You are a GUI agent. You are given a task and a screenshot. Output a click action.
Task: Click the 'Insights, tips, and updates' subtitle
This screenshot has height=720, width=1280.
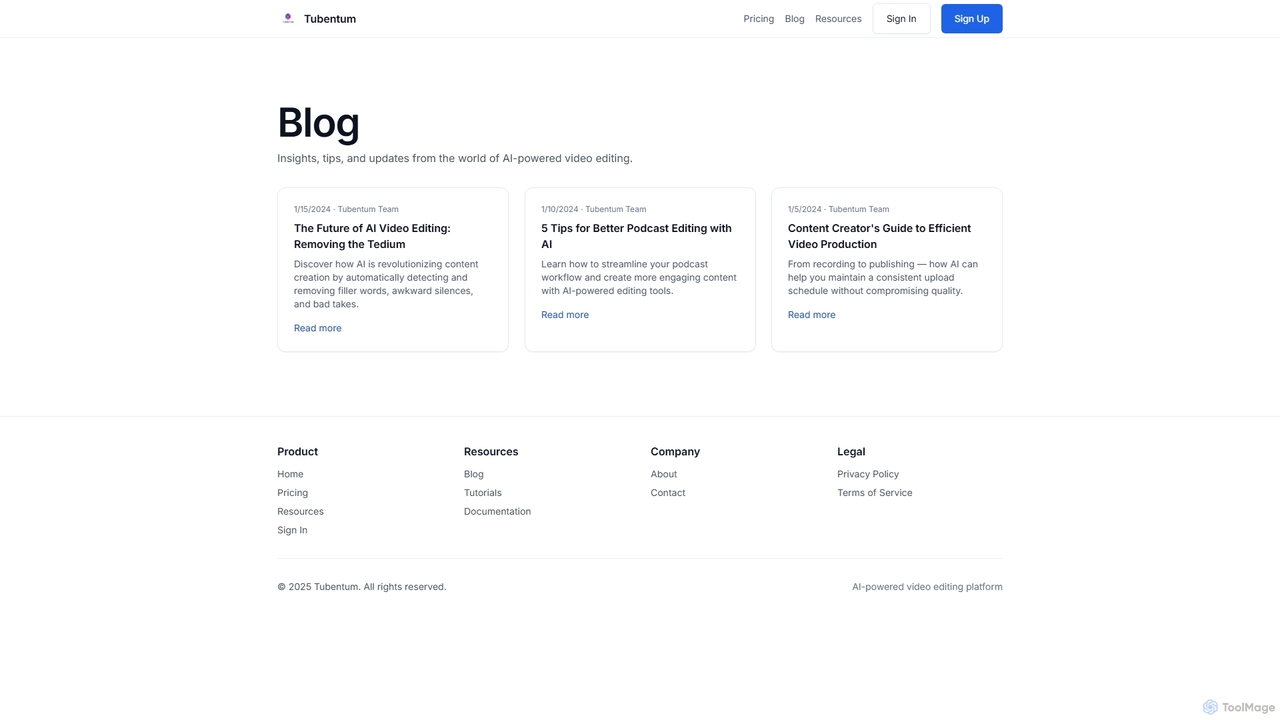click(455, 158)
